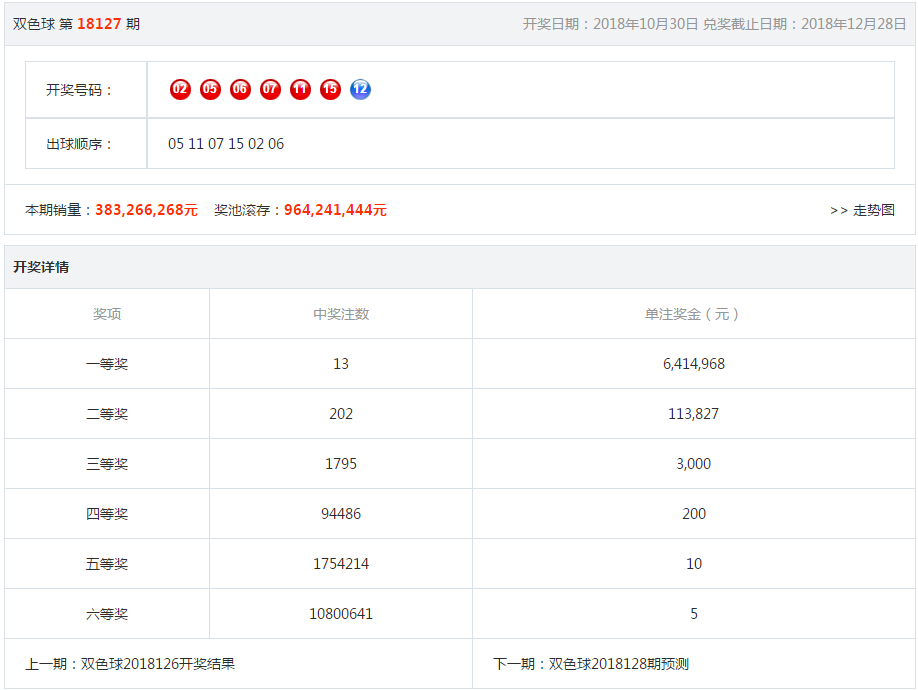Click third prize winner count 1795

(341, 464)
